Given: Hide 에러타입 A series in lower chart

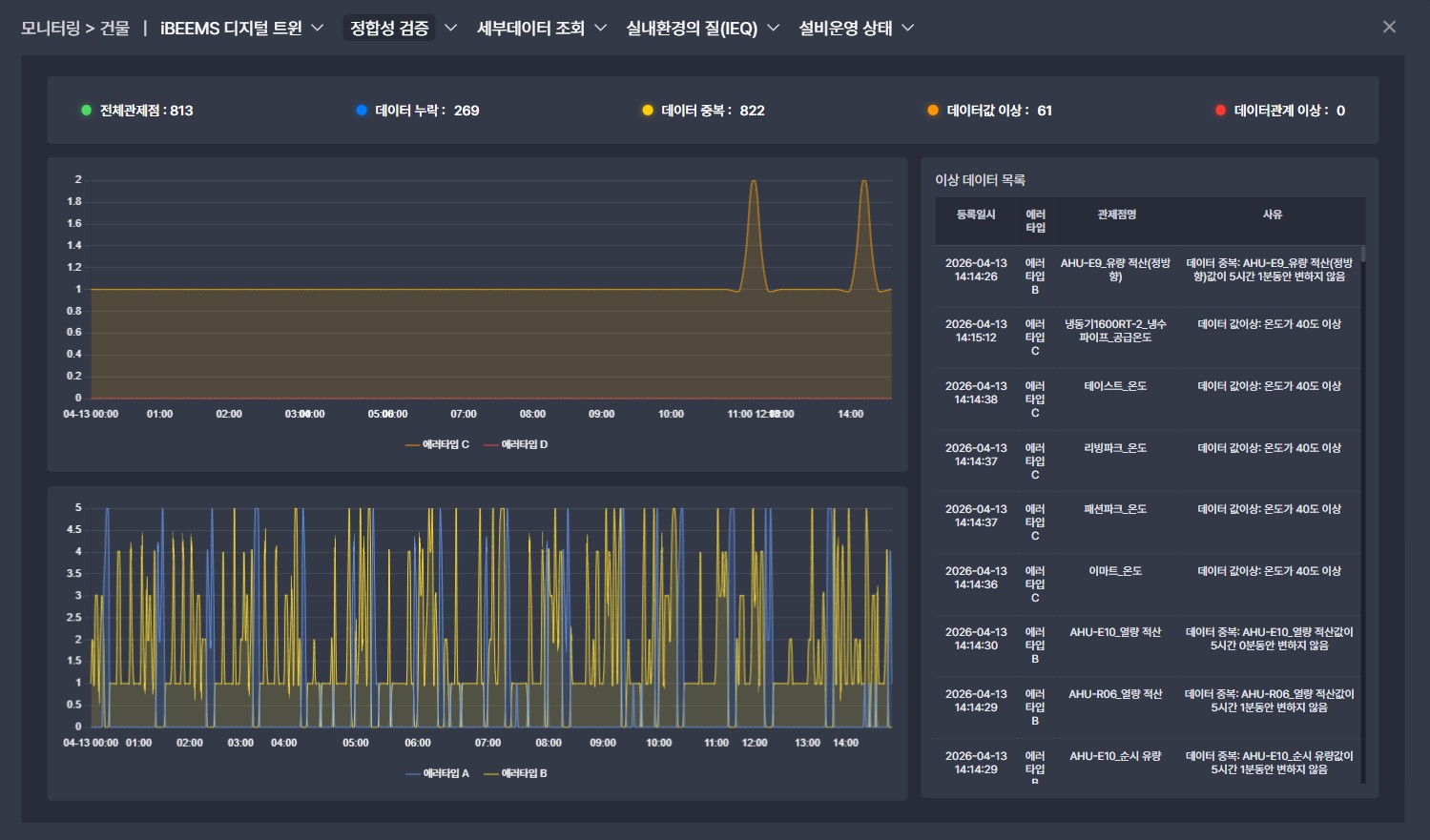Looking at the screenshot, I should coord(437,773).
